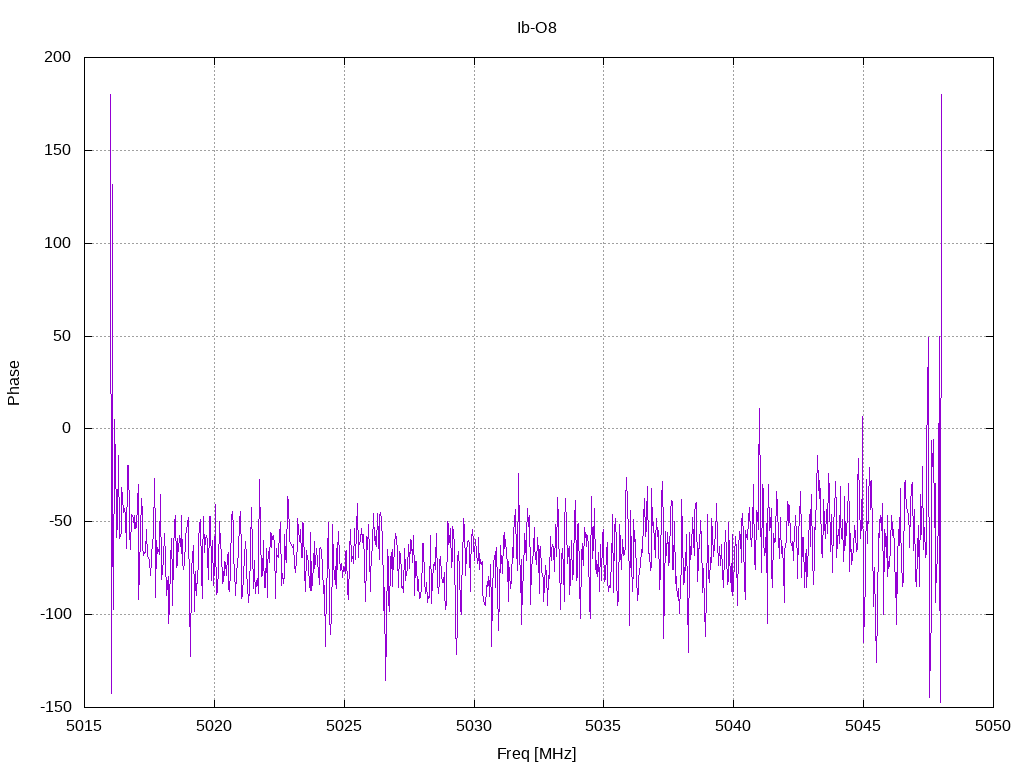Screen dimensions: 1024x768
Task: Click the Phase y-axis label
Action: (x=14, y=383)
